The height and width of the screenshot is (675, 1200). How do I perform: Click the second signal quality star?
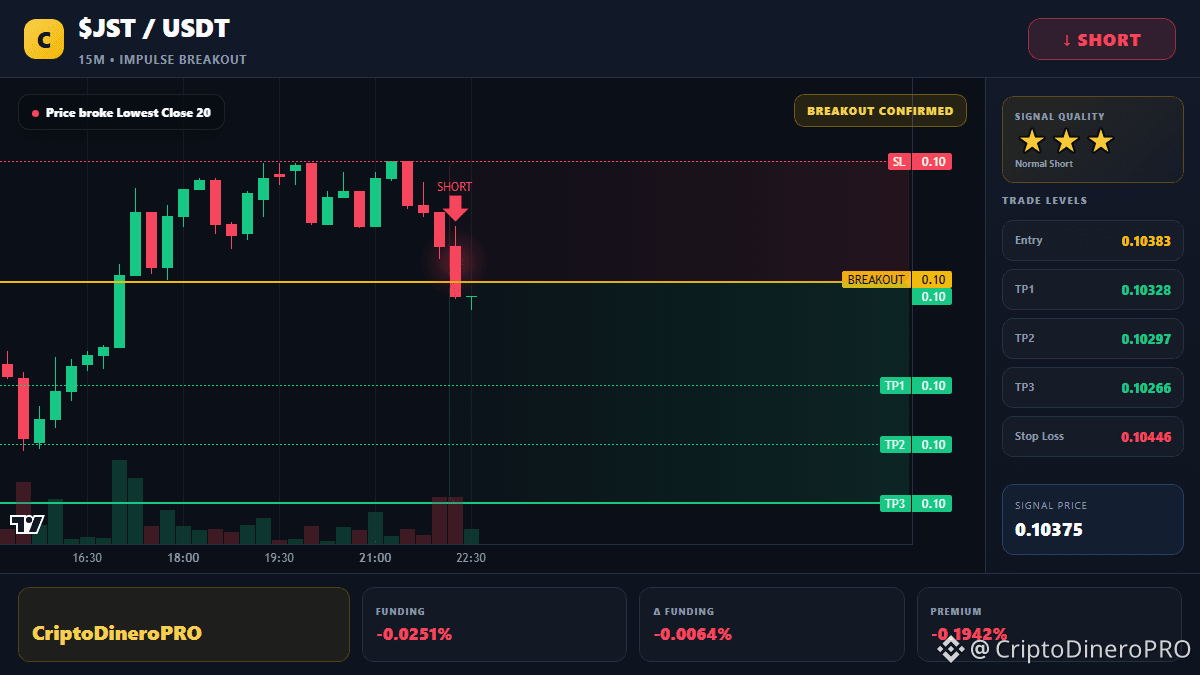pyautogui.click(x=1066, y=141)
